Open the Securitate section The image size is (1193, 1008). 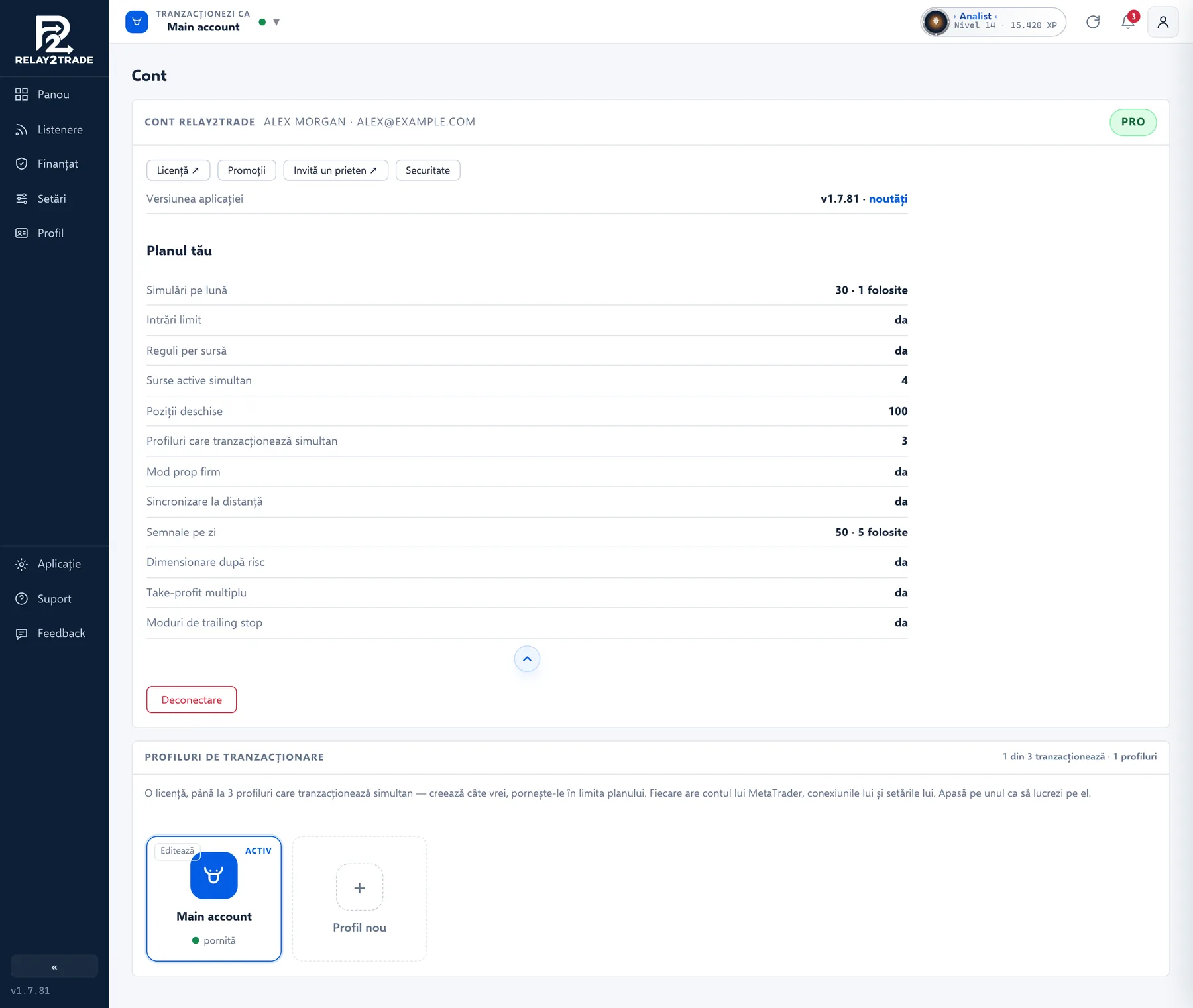(427, 170)
